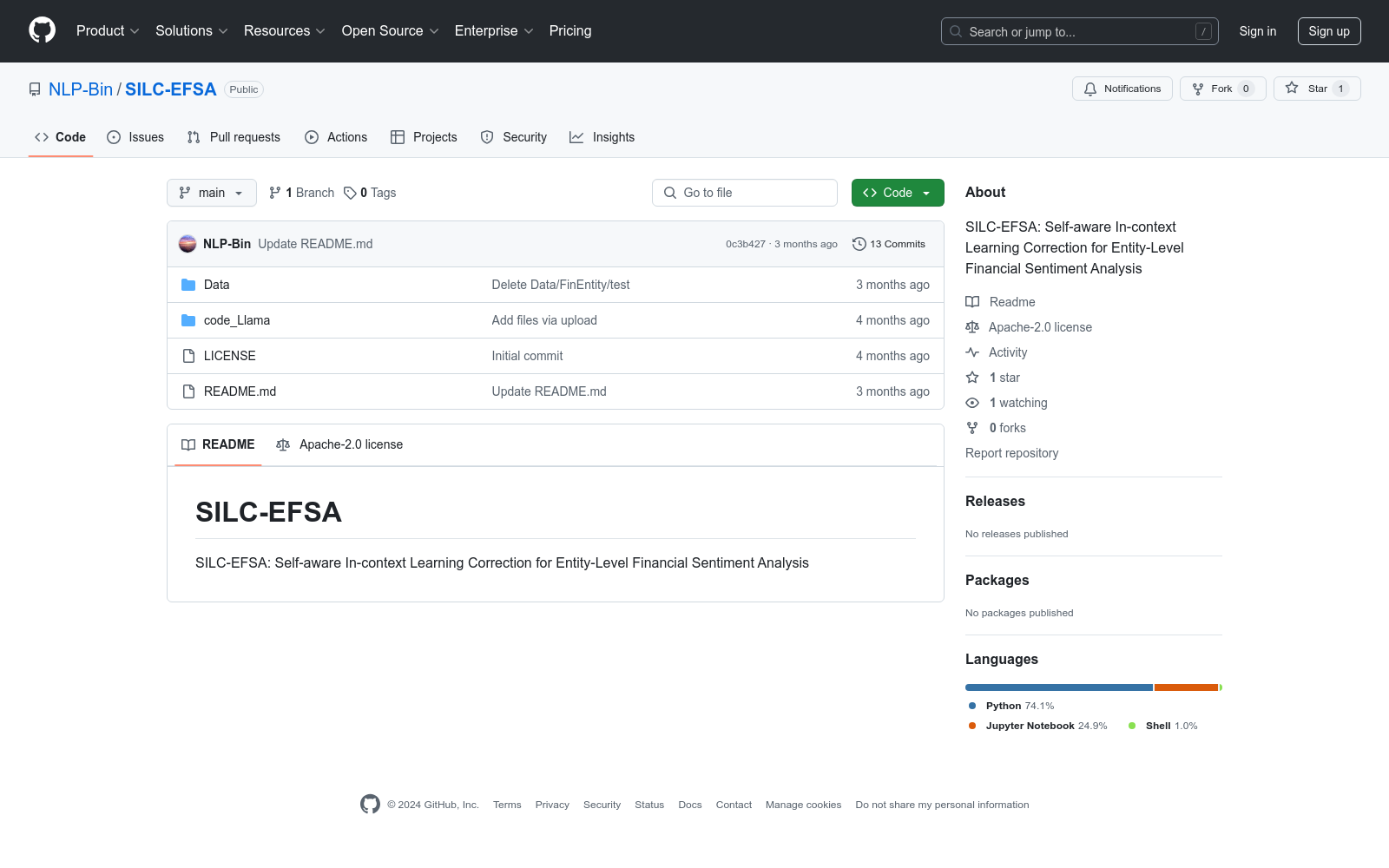Click the Data folder icon
Image resolution: width=1389 pixels, height=868 pixels.
coord(188,285)
